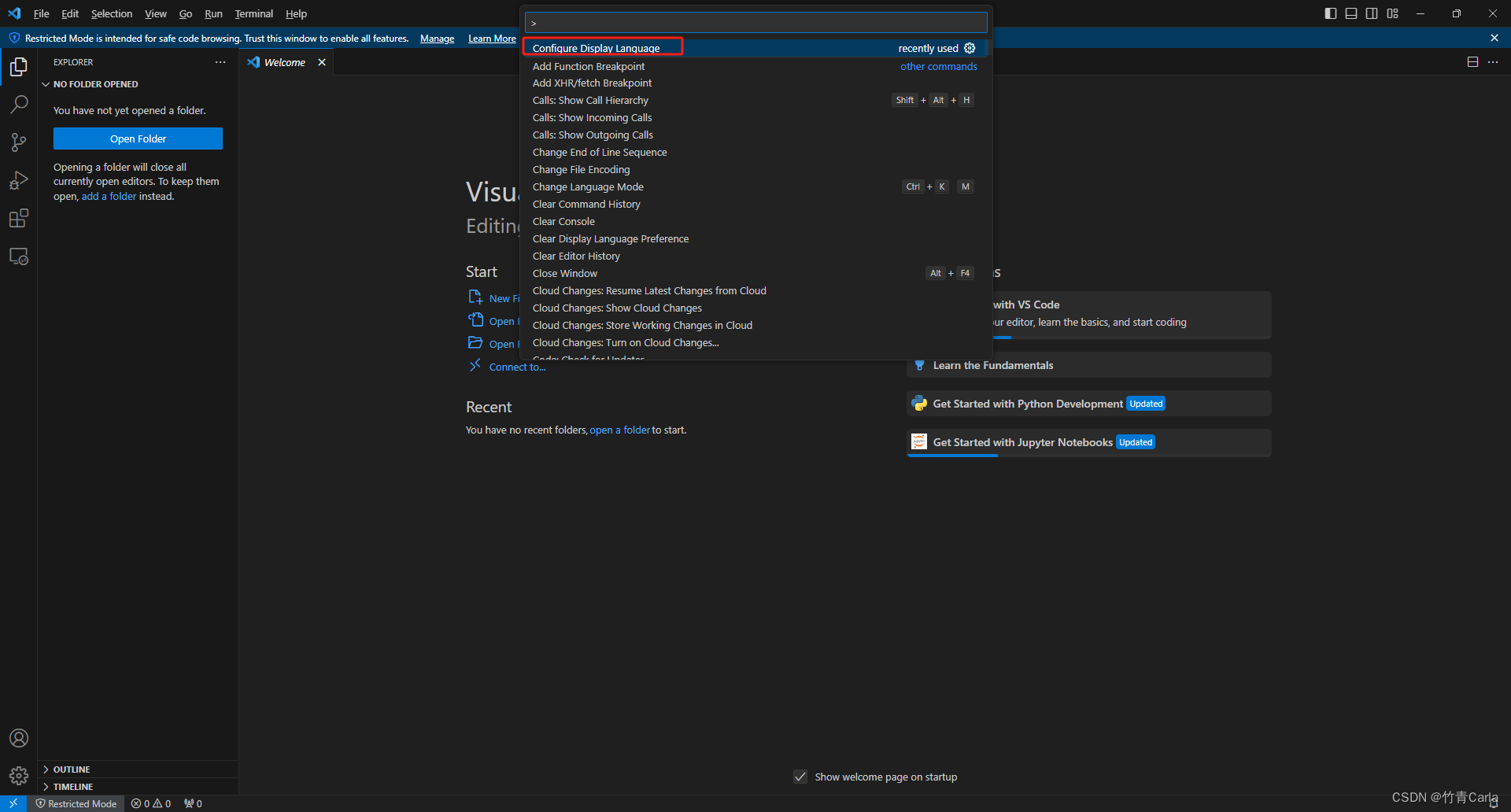The height and width of the screenshot is (812, 1511).
Task: Open Explorer Views and More Actions ellipsis
Action: pyautogui.click(x=220, y=62)
